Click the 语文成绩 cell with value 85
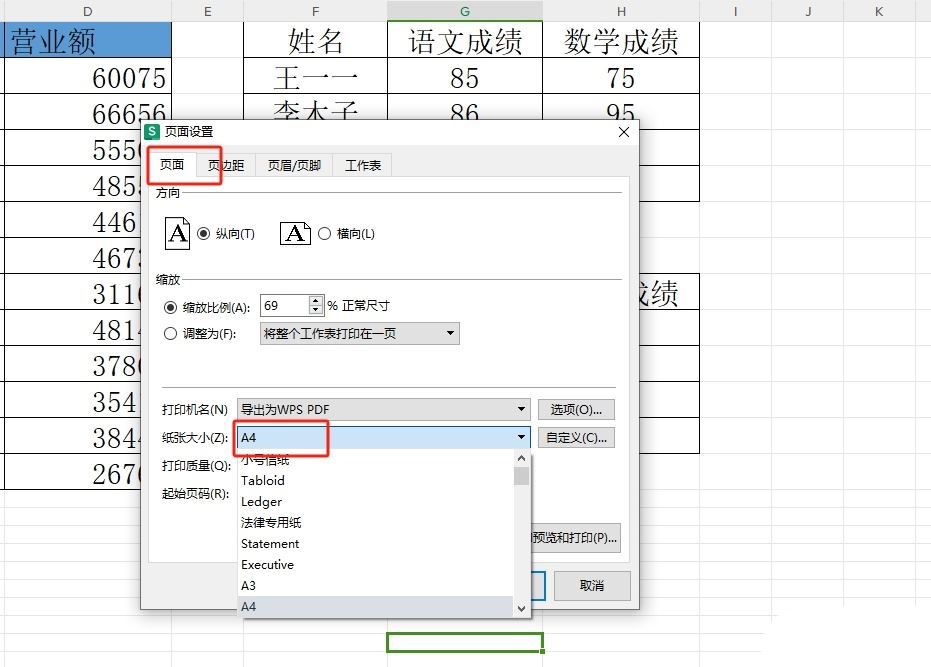The image size is (931, 667). 465,76
